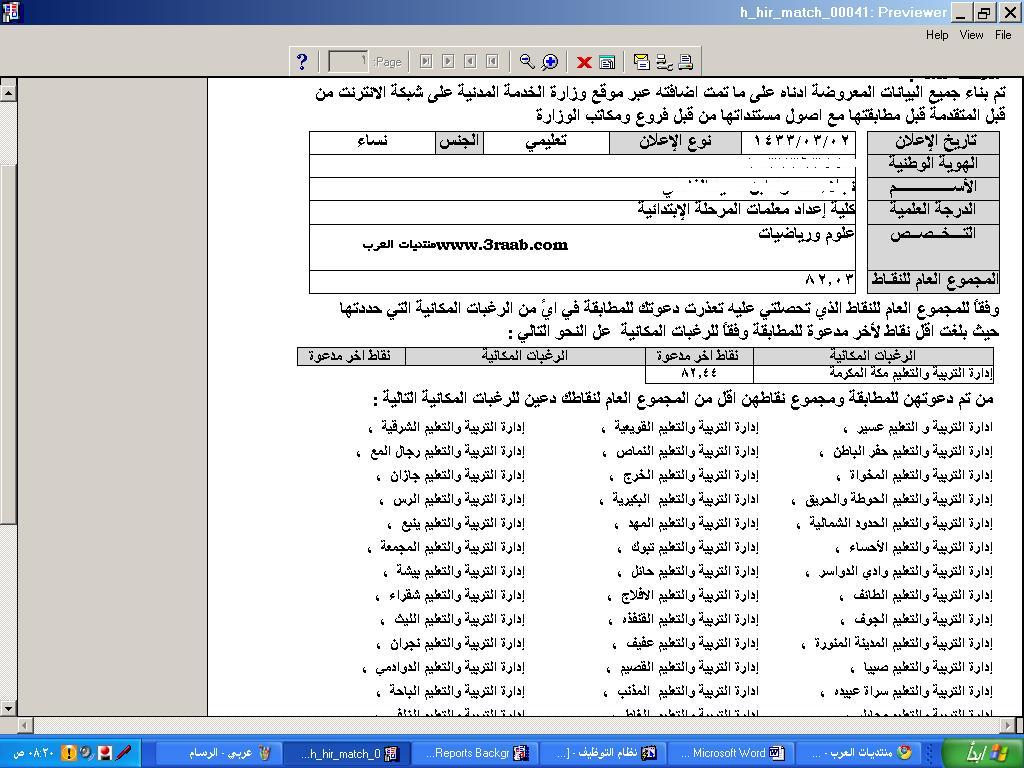Click the horizontal scrollbar left arrow

pyautogui.click(x=25, y=725)
